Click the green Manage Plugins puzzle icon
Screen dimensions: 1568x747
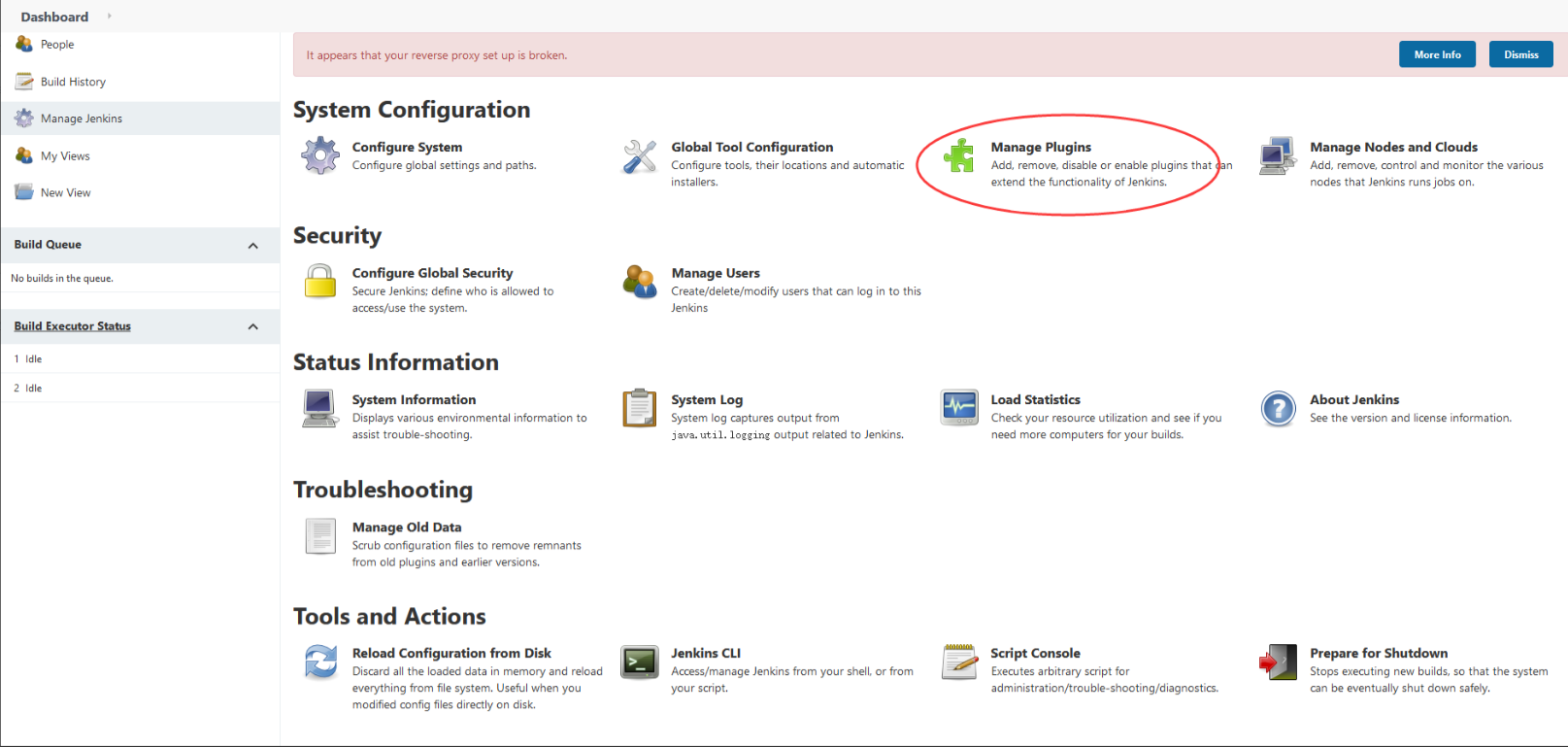point(959,155)
